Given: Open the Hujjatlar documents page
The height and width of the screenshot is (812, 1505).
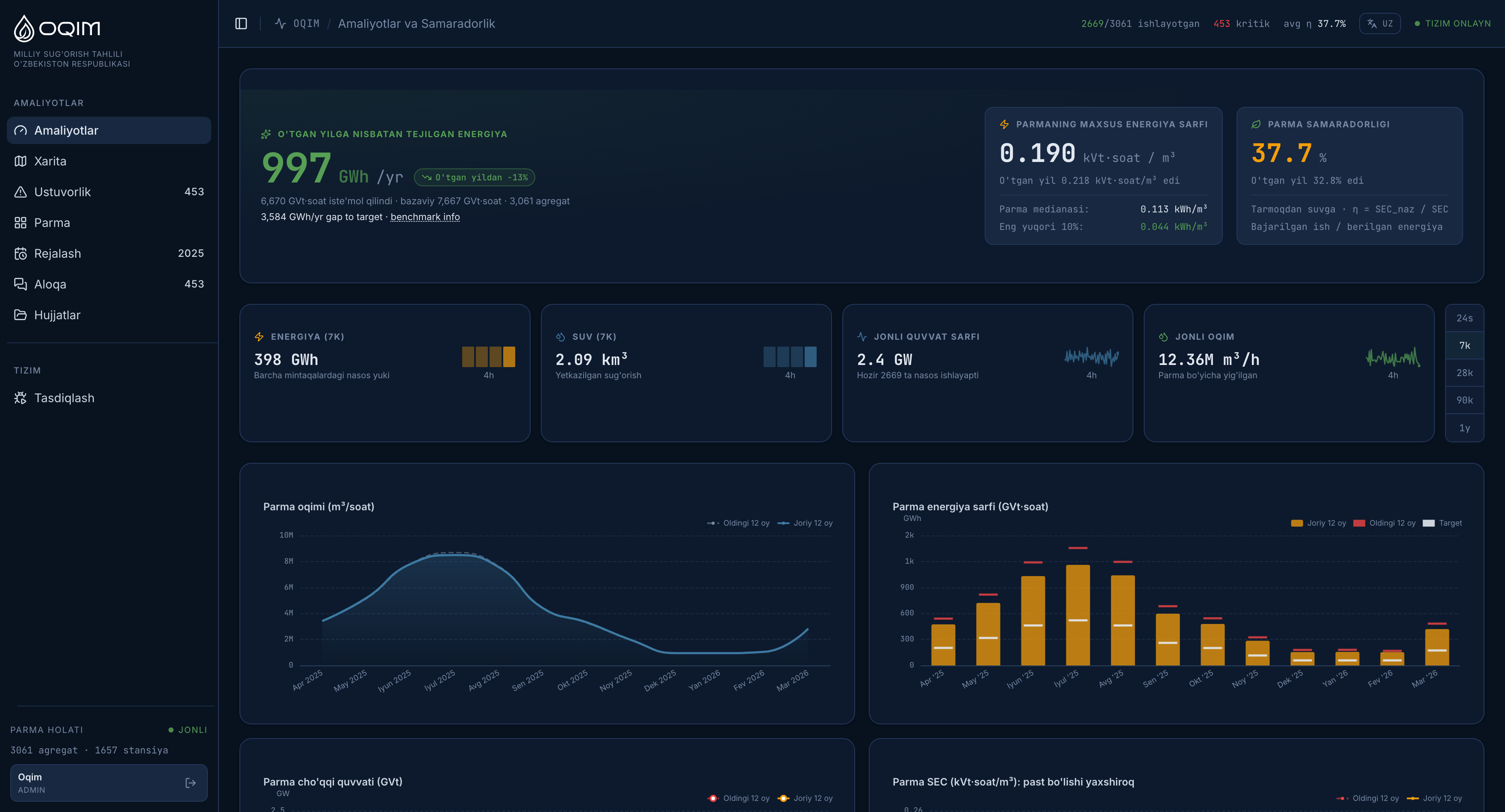Looking at the screenshot, I should 109,315.
